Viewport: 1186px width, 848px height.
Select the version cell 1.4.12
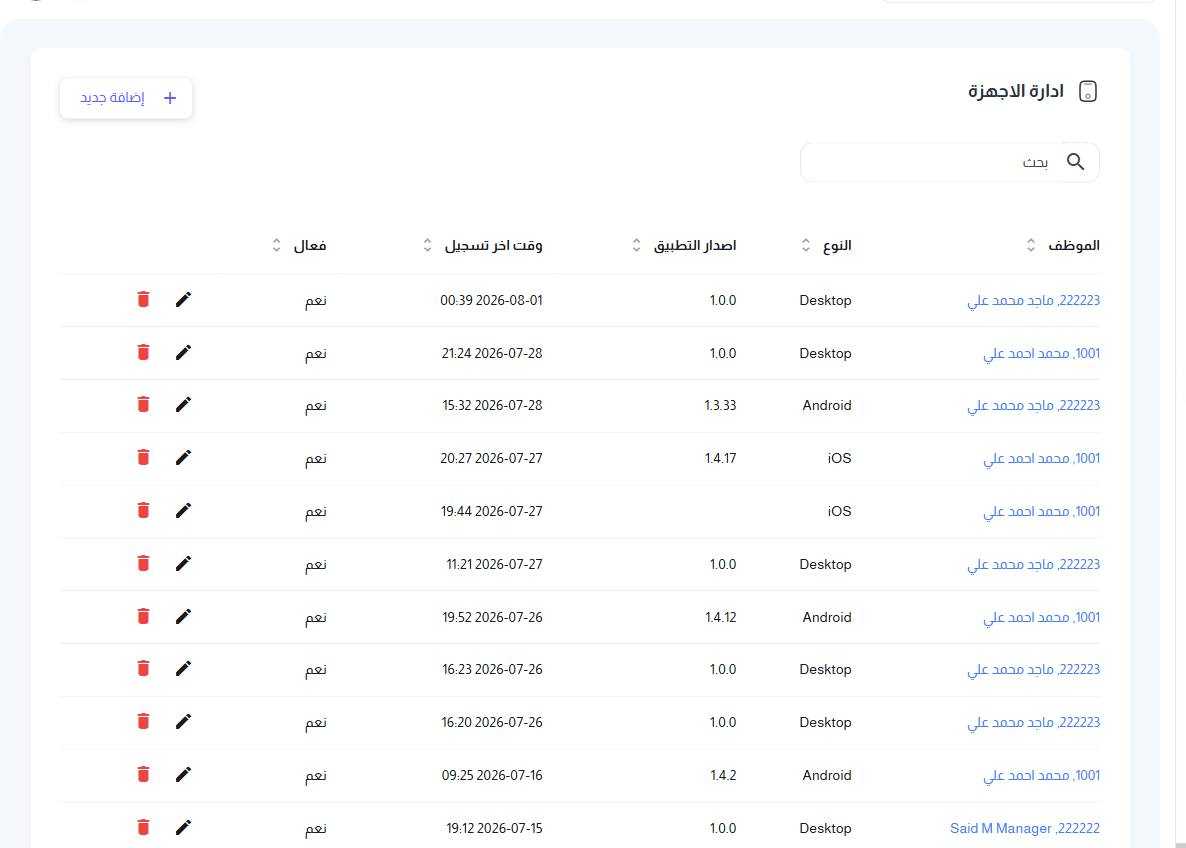tap(720, 617)
